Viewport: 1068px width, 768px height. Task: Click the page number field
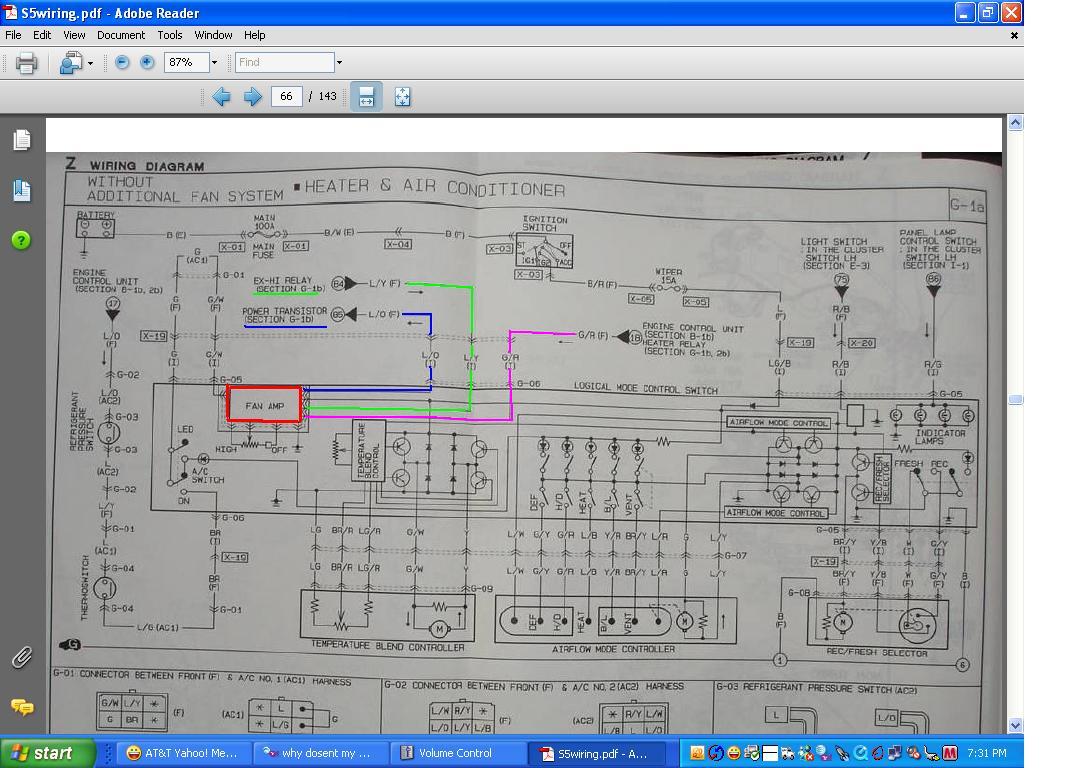click(x=286, y=97)
